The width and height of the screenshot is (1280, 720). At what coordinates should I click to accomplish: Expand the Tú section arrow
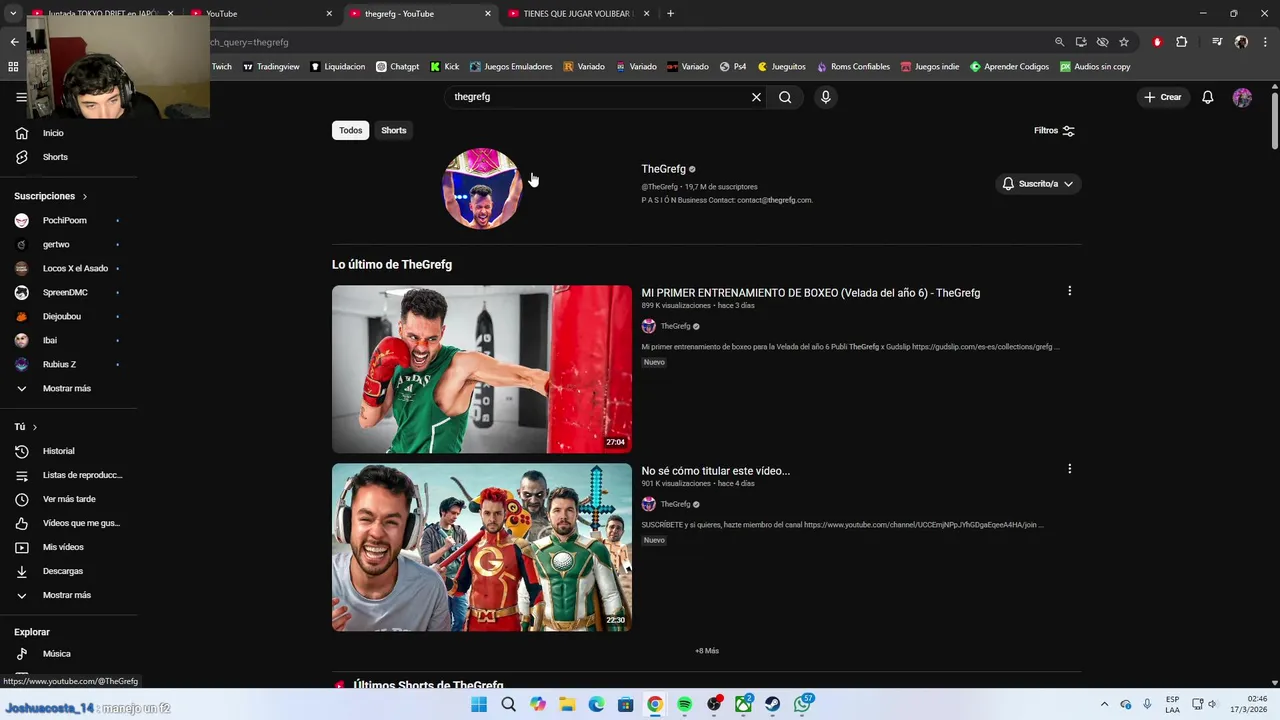pos(34,427)
